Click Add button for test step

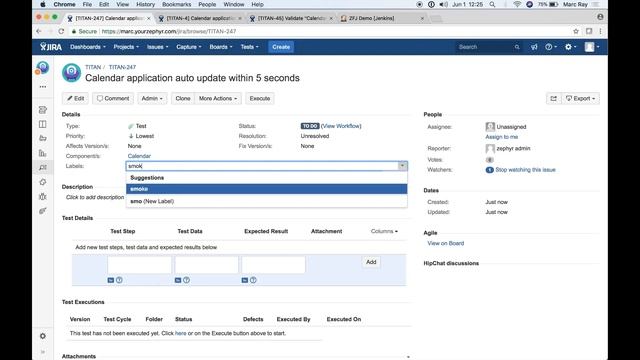pos(371,262)
